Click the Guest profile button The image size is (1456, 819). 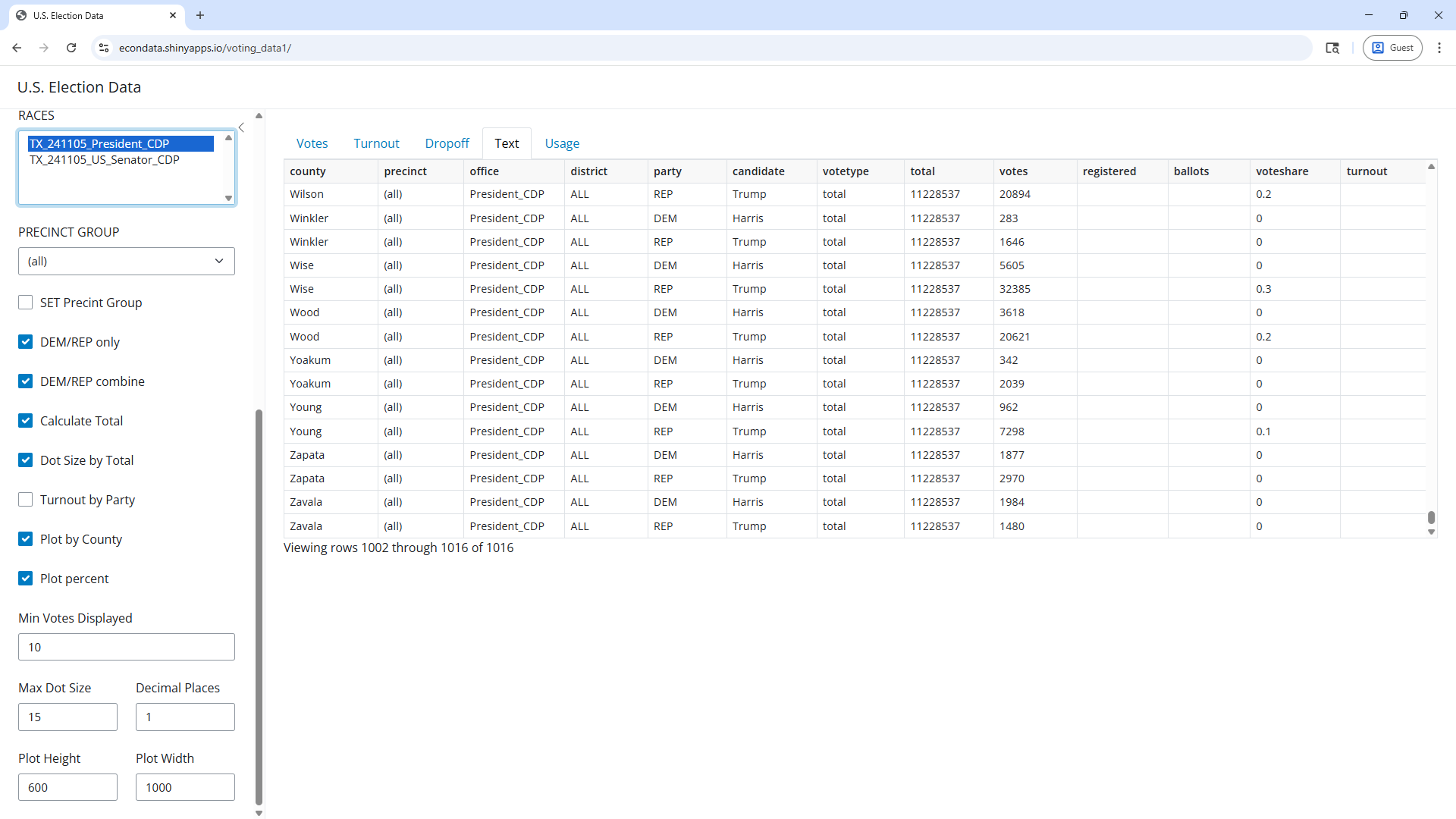pyautogui.click(x=1392, y=48)
